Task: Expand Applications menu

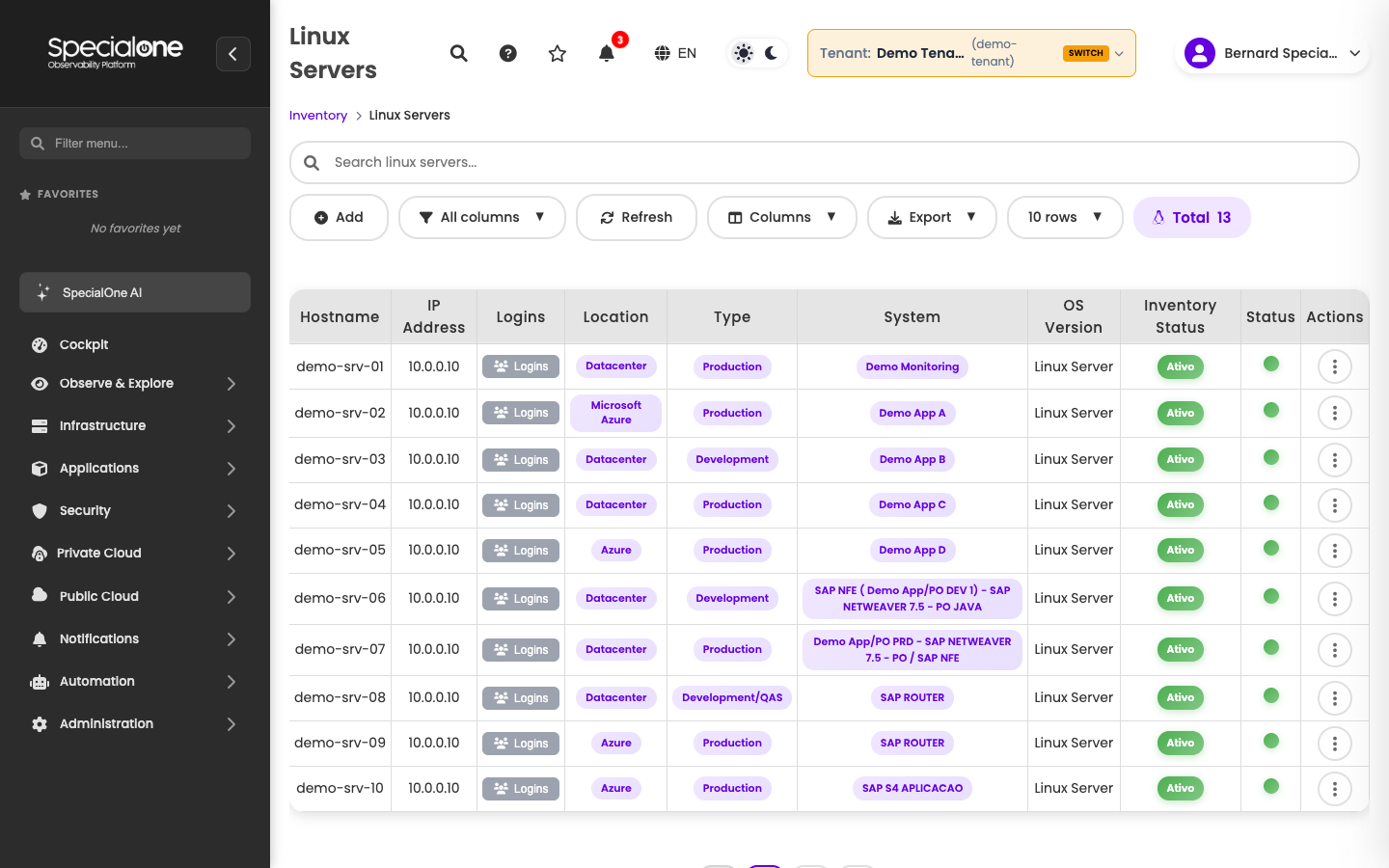Action: point(135,468)
